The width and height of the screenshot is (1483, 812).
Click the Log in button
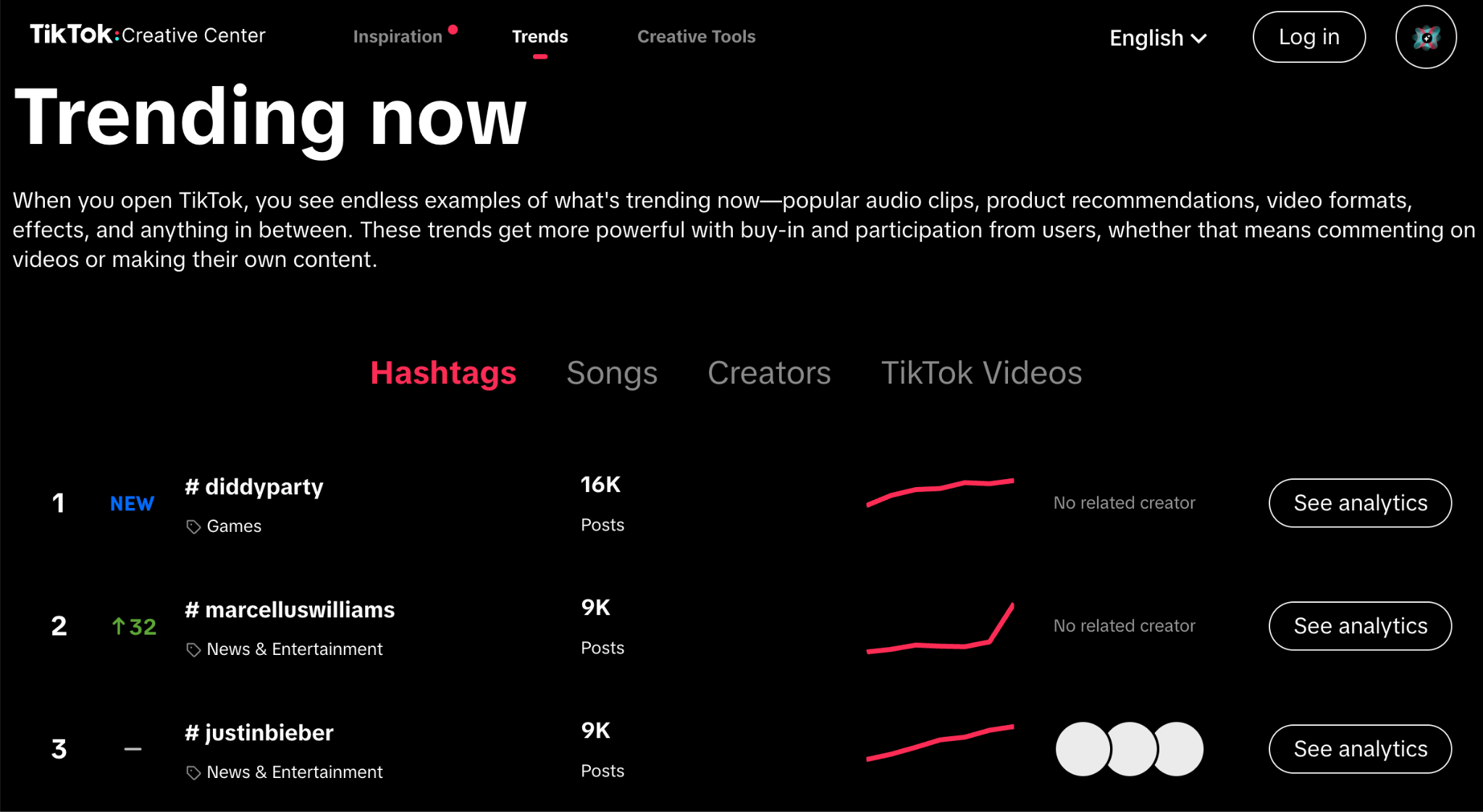[1309, 37]
